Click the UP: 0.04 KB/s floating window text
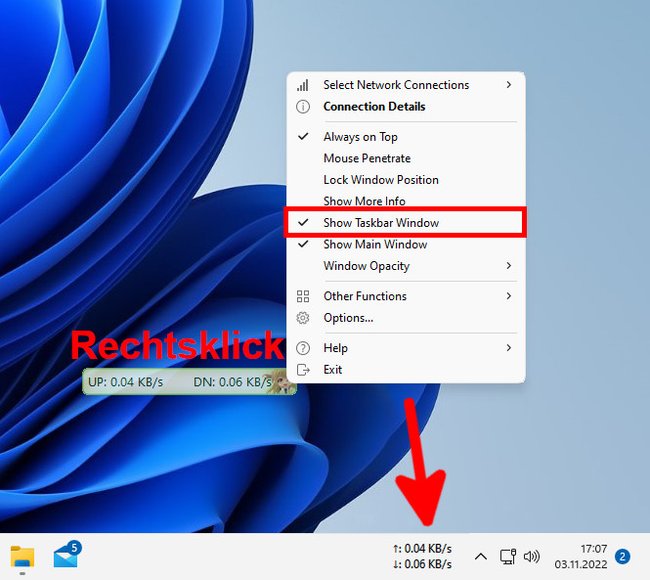This screenshot has width=650, height=580. coord(126,382)
